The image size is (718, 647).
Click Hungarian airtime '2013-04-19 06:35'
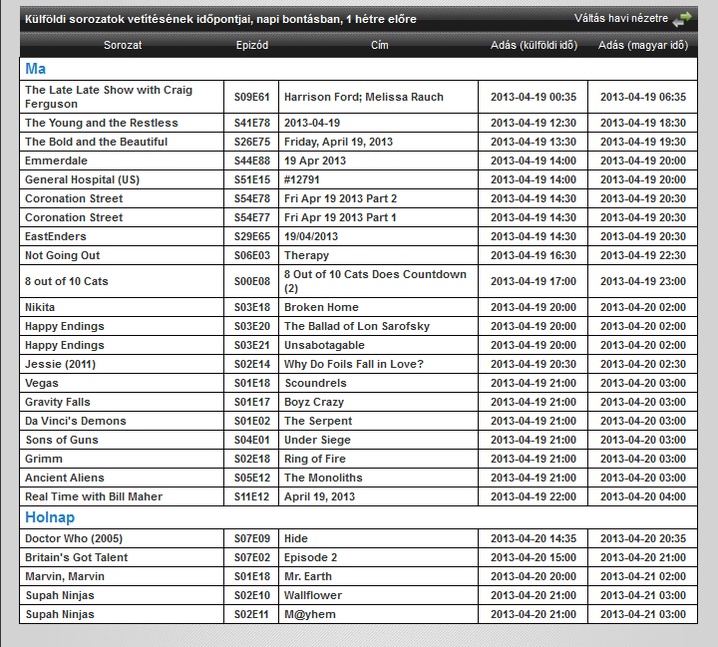tap(643, 97)
